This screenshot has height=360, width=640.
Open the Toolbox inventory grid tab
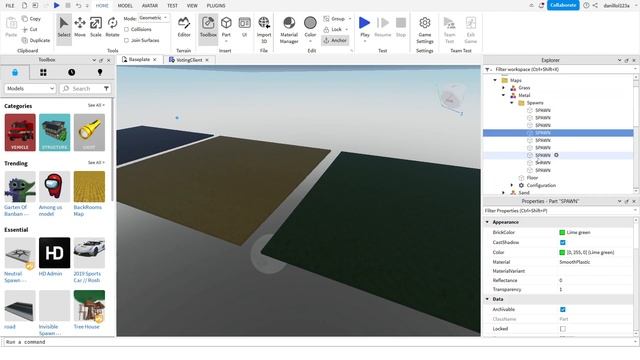tap(43, 72)
